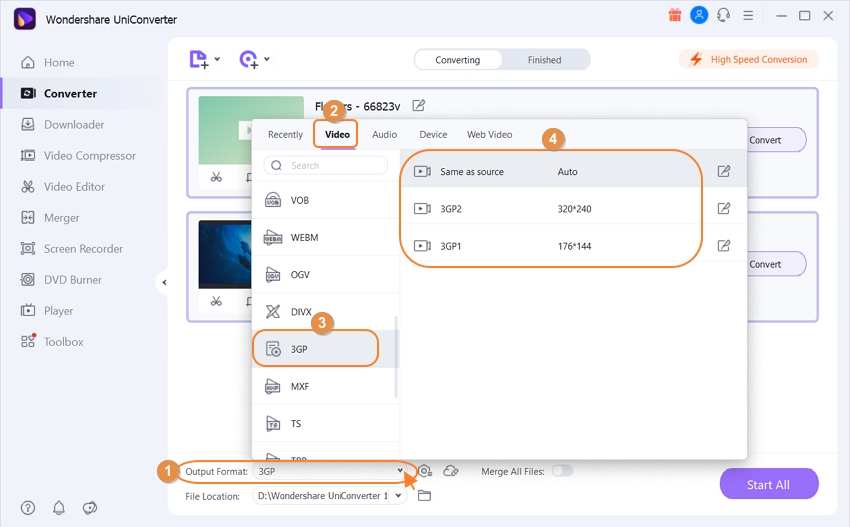Screen dimensions: 850x527
Task: Open the Recently format tab
Action: (x=285, y=134)
